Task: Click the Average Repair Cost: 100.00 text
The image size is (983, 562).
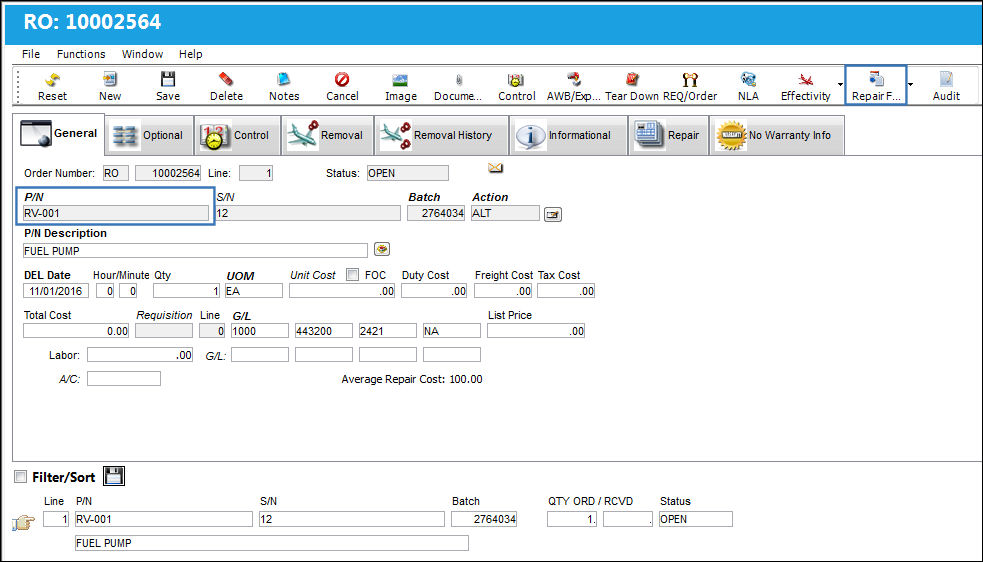Action: [x=412, y=379]
